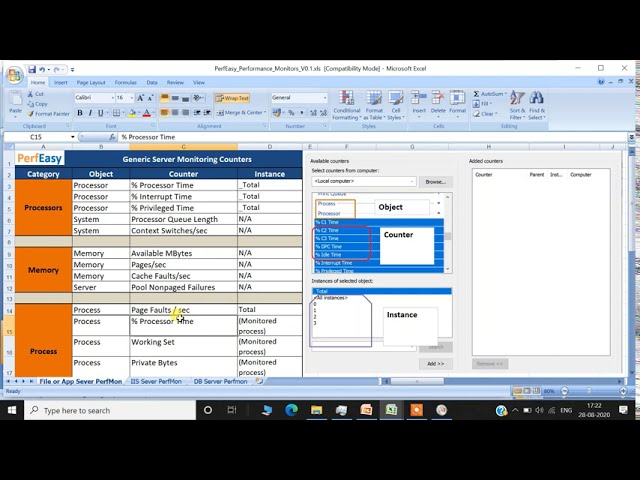Switch to the Page Layout ribbon tab
The height and width of the screenshot is (480, 640).
coord(91,82)
